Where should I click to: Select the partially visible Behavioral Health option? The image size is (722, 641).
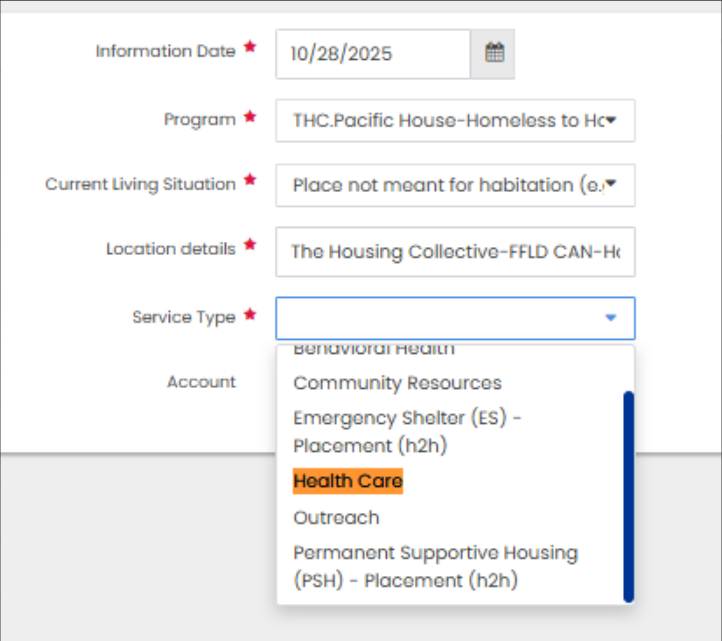click(373, 350)
